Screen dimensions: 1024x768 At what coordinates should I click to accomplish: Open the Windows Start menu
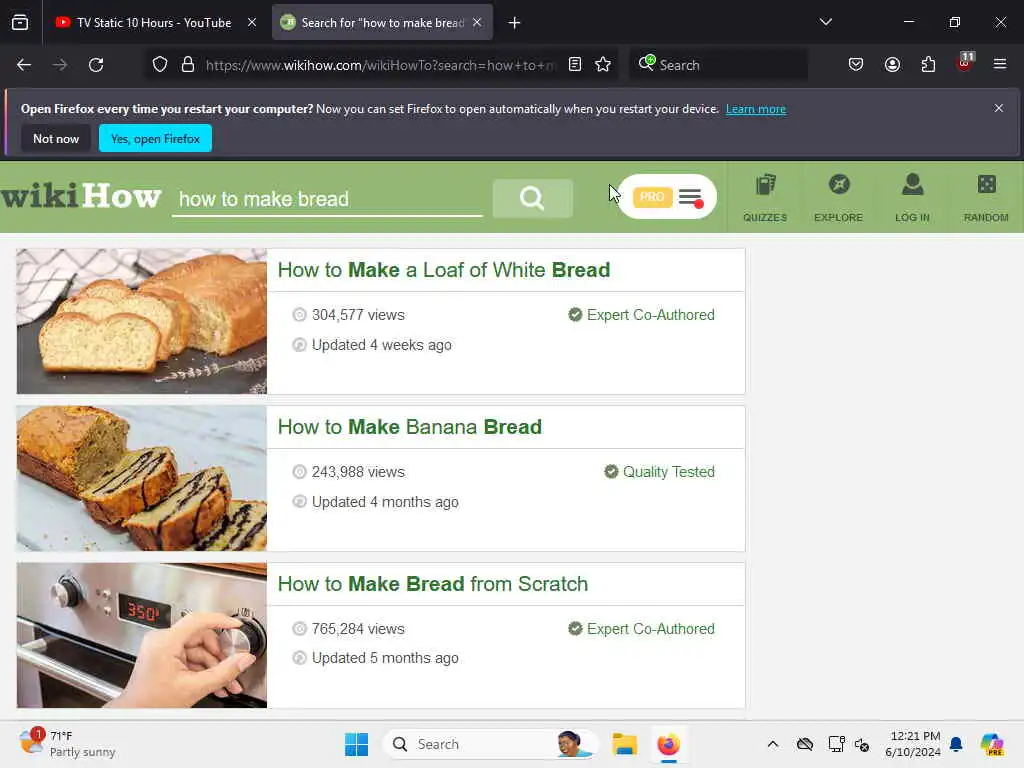357,744
